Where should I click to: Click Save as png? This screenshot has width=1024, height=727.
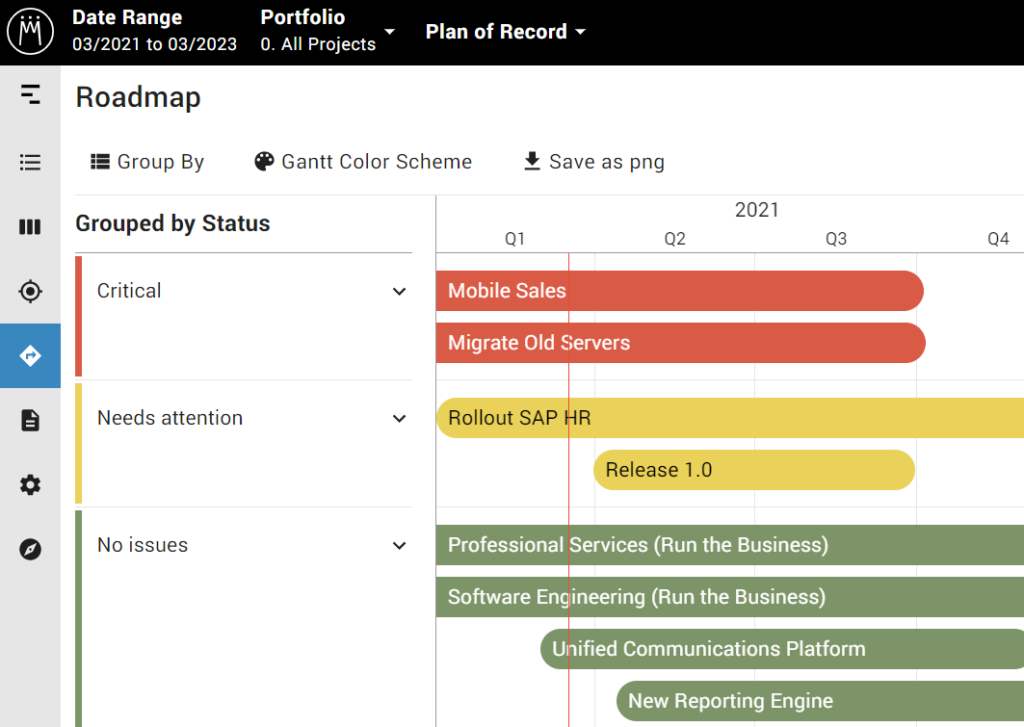click(594, 162)
